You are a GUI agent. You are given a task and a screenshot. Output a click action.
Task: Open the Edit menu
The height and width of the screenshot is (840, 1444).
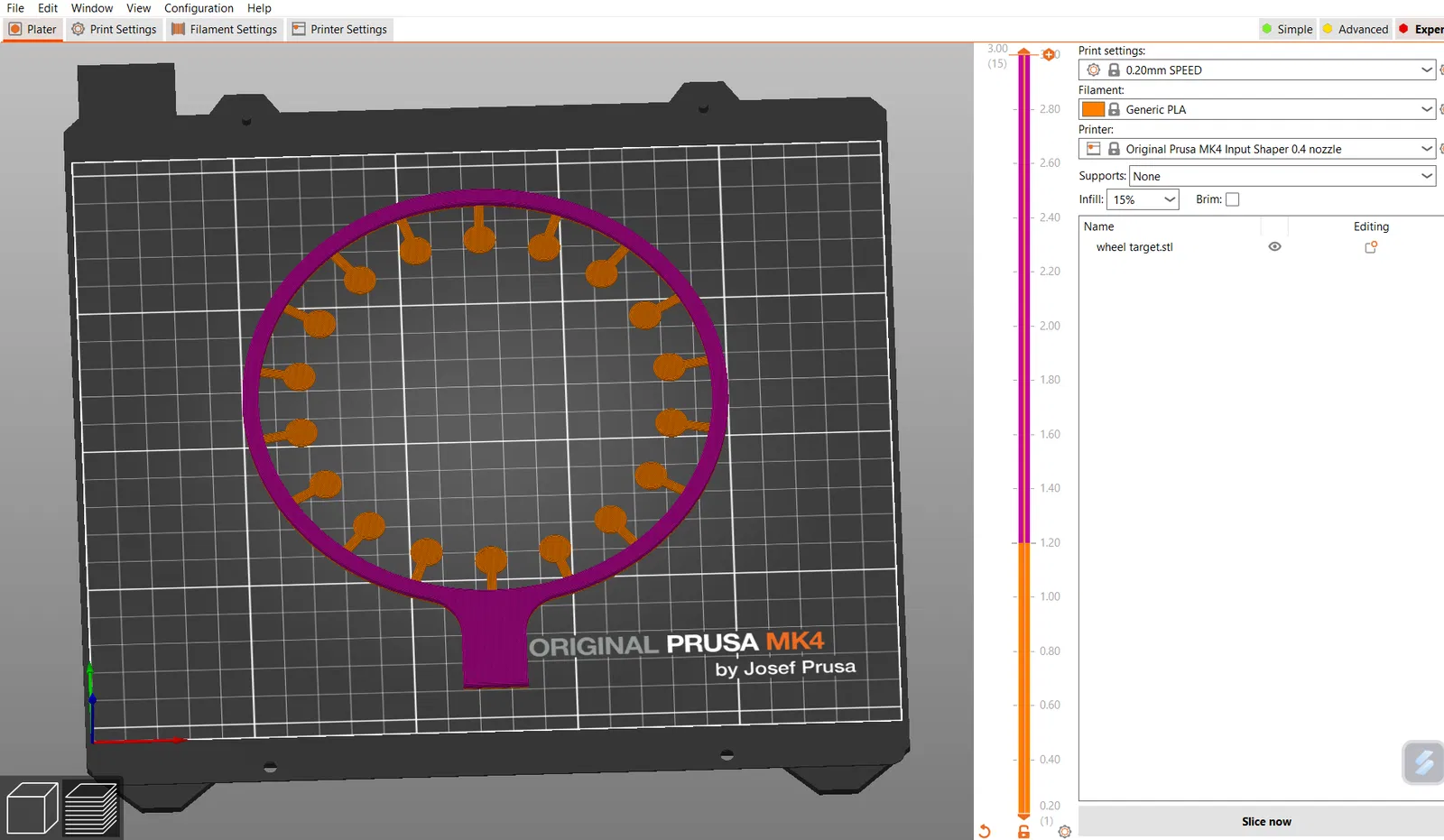48,8
